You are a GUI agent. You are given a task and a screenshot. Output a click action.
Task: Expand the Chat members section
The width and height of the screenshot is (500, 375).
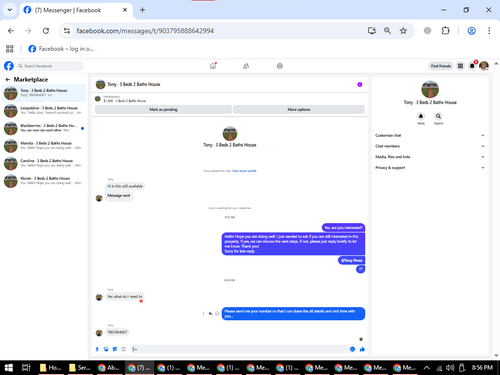click(x=430, y=146)
